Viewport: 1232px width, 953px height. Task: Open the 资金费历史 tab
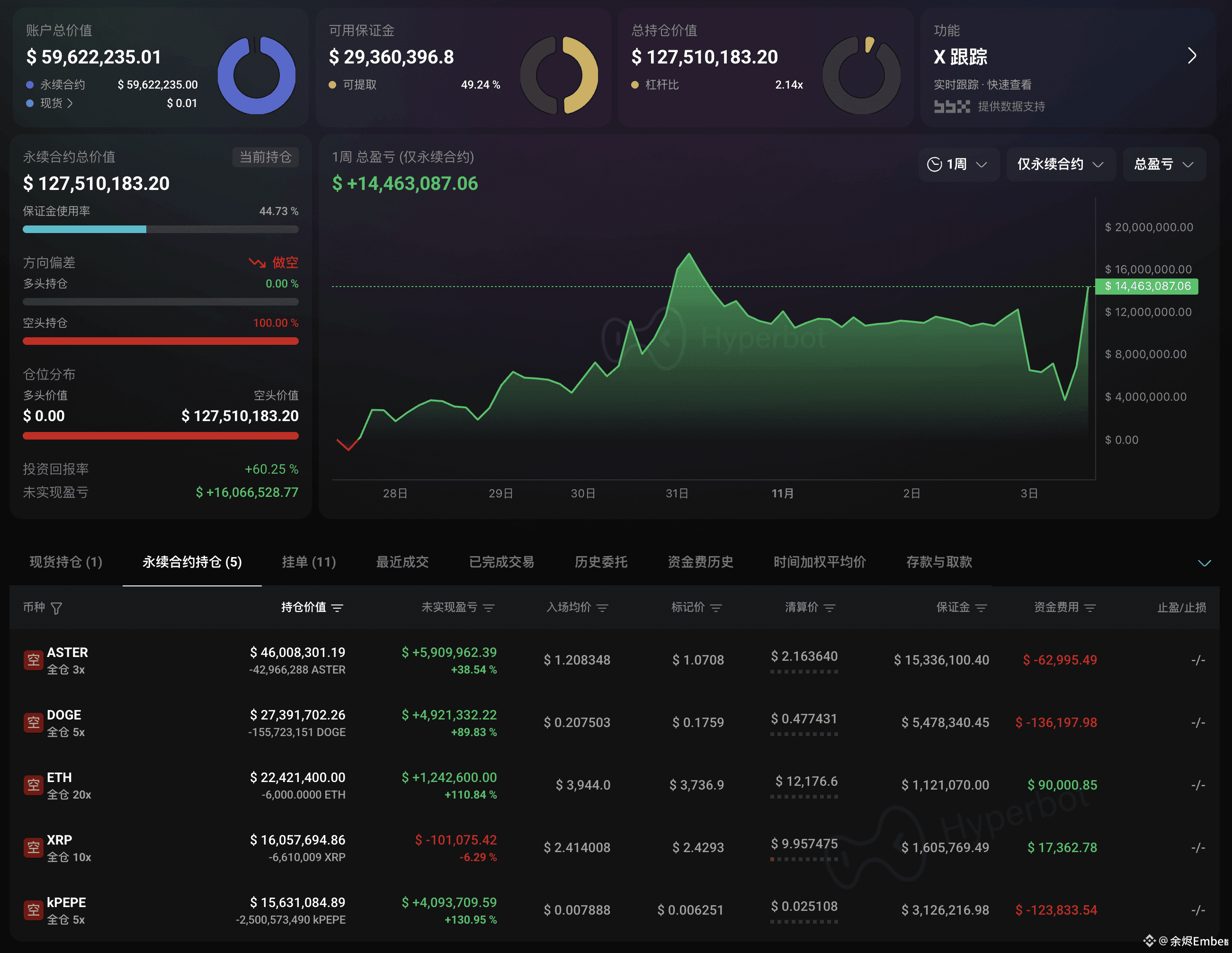tap(700, 562)
